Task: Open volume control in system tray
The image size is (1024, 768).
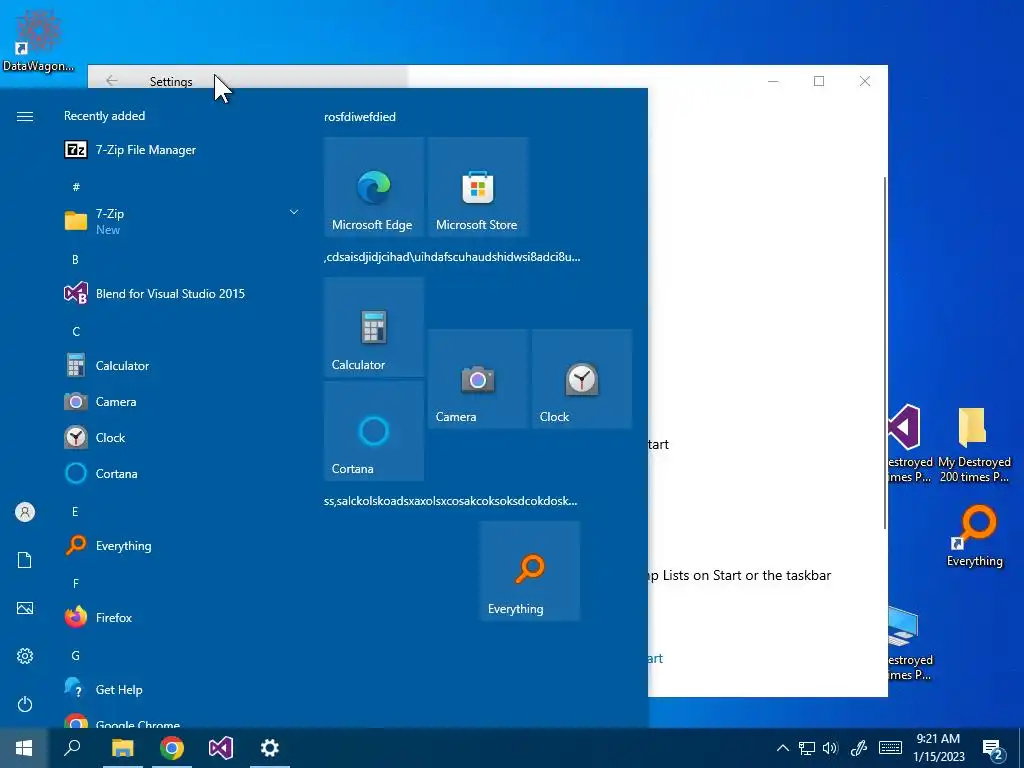Action: (x=831, y=748)
